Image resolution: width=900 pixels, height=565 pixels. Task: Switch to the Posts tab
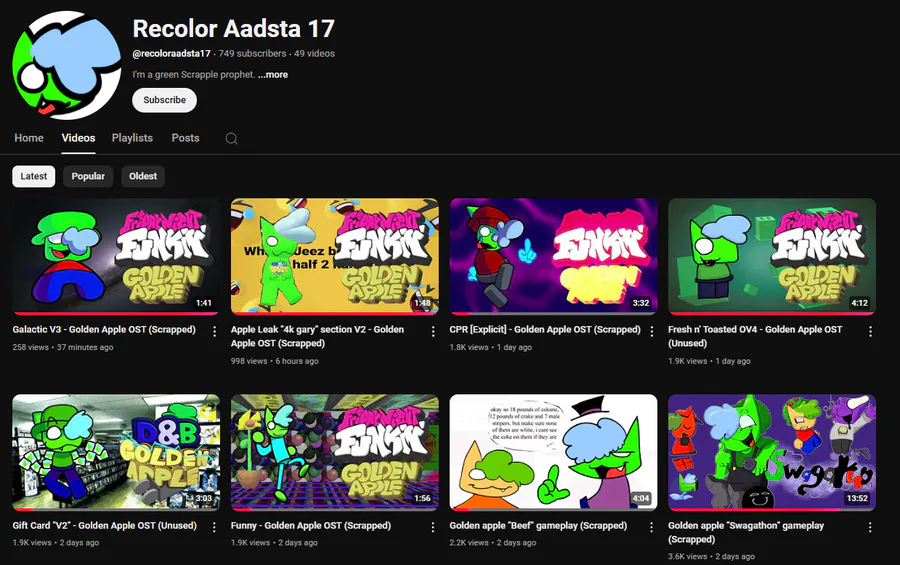[x=185, y=138]
